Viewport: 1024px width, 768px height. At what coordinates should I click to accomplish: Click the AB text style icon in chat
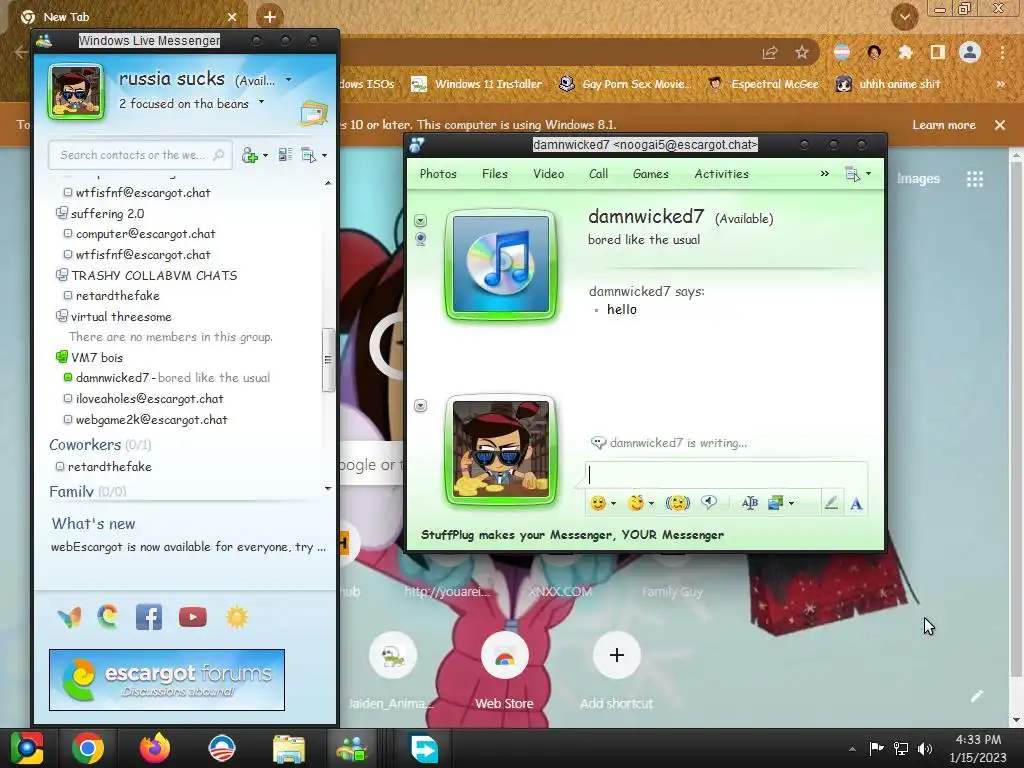click(750, 503)
